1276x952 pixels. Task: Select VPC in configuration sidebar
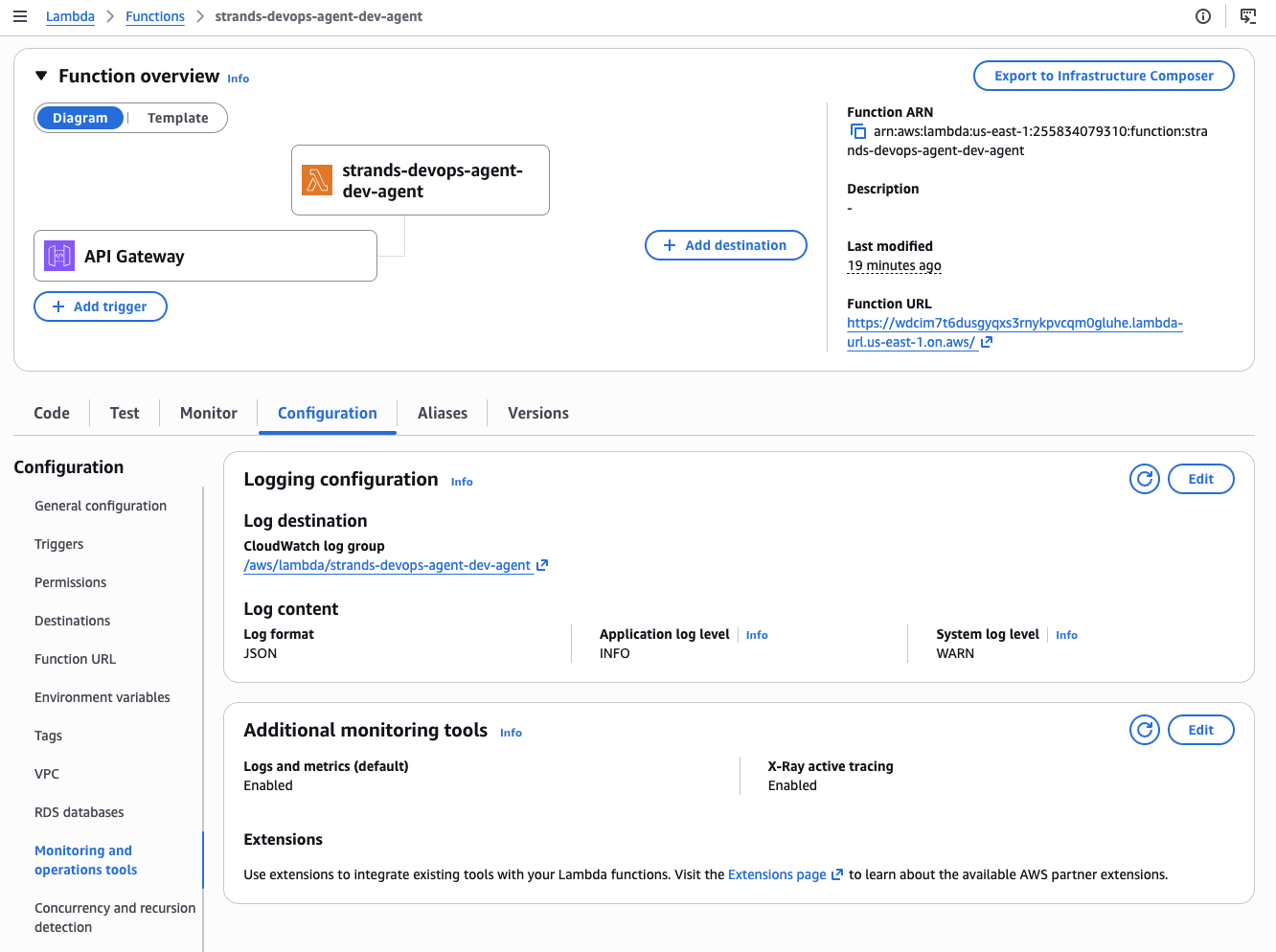[x=47, y=774]
